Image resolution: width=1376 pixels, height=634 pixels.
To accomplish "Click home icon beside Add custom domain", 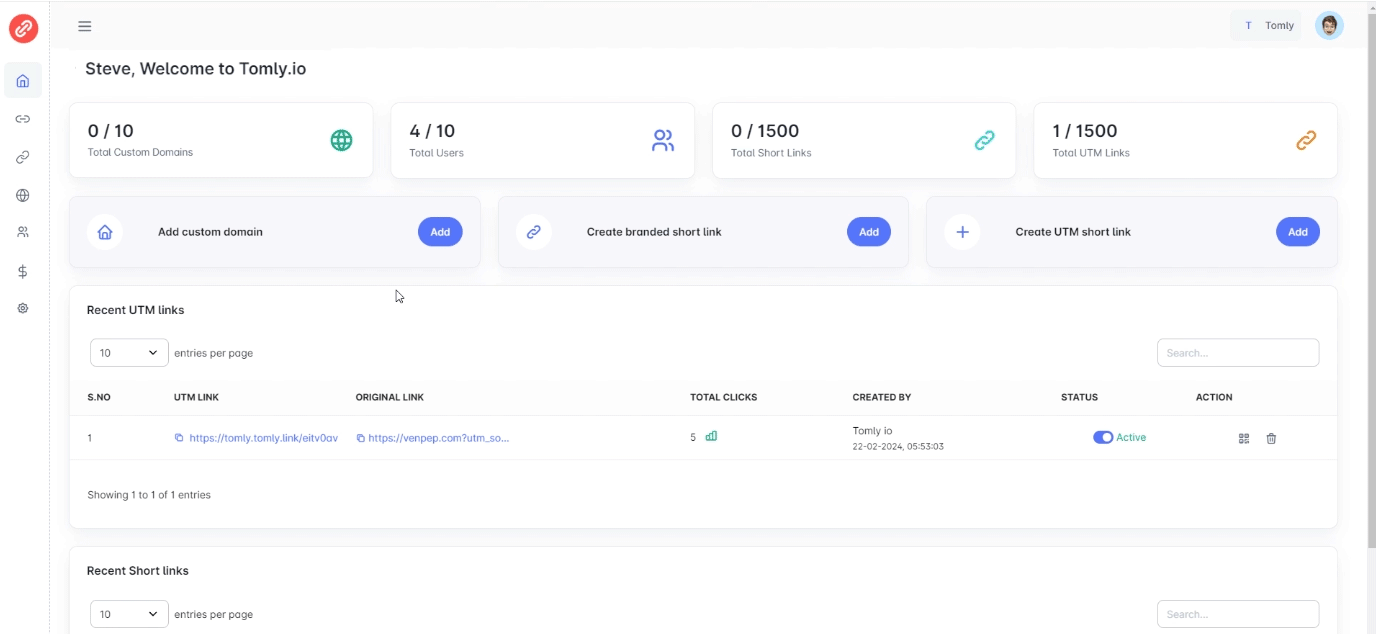I will pos(105,232).
